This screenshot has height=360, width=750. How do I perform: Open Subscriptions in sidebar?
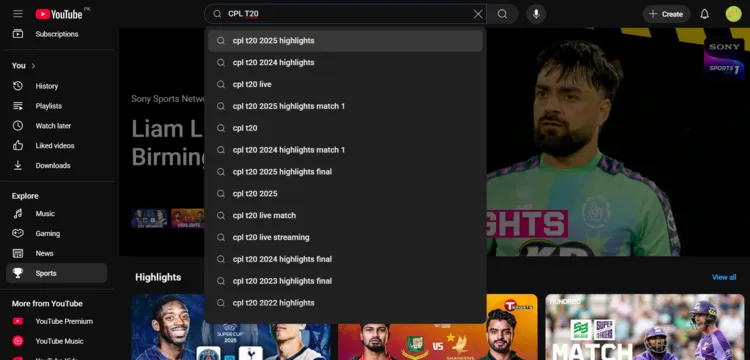(56, 34)
